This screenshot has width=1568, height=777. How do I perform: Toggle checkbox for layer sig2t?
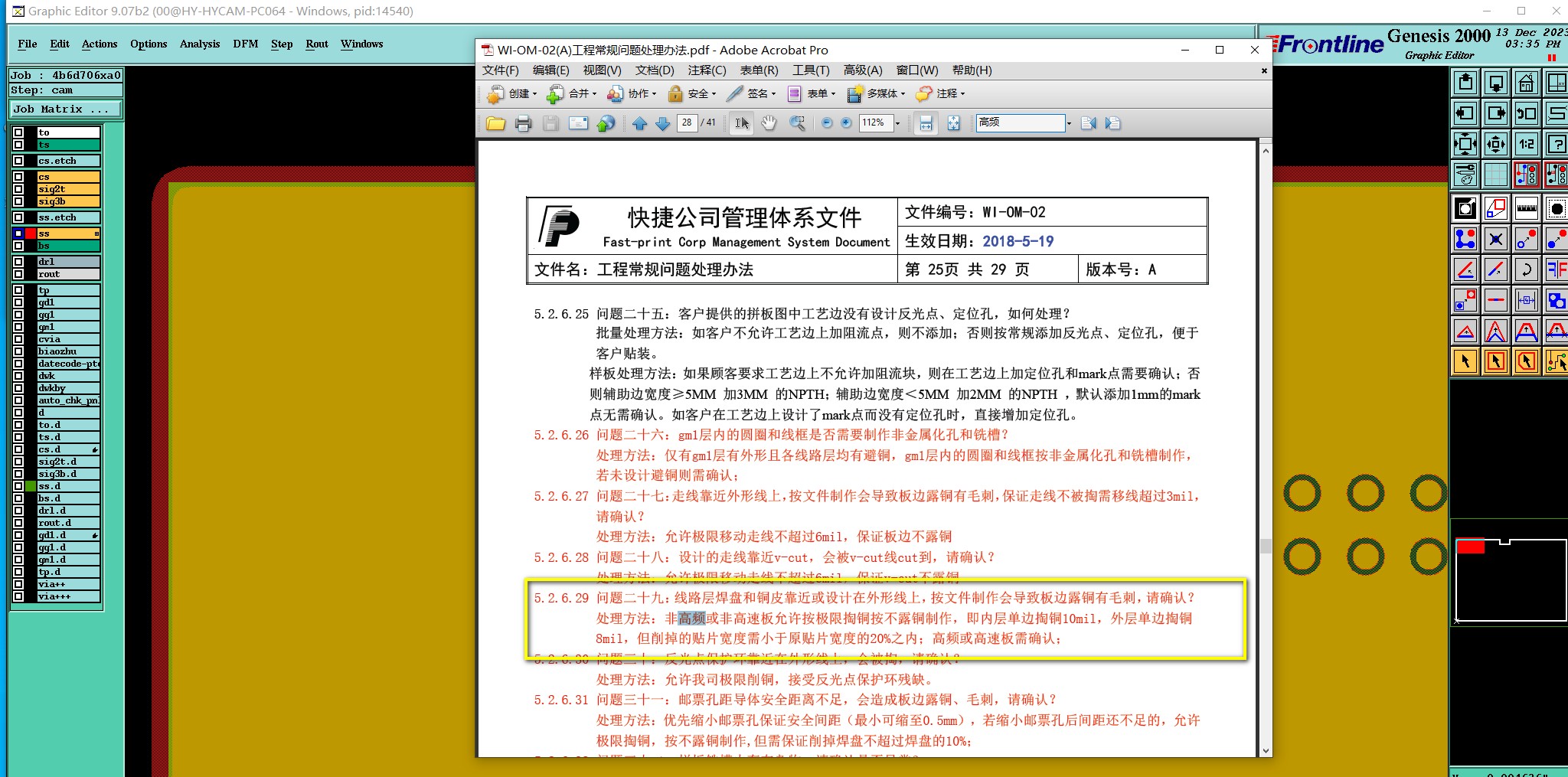pyautogui.click(x=18, y=189)
